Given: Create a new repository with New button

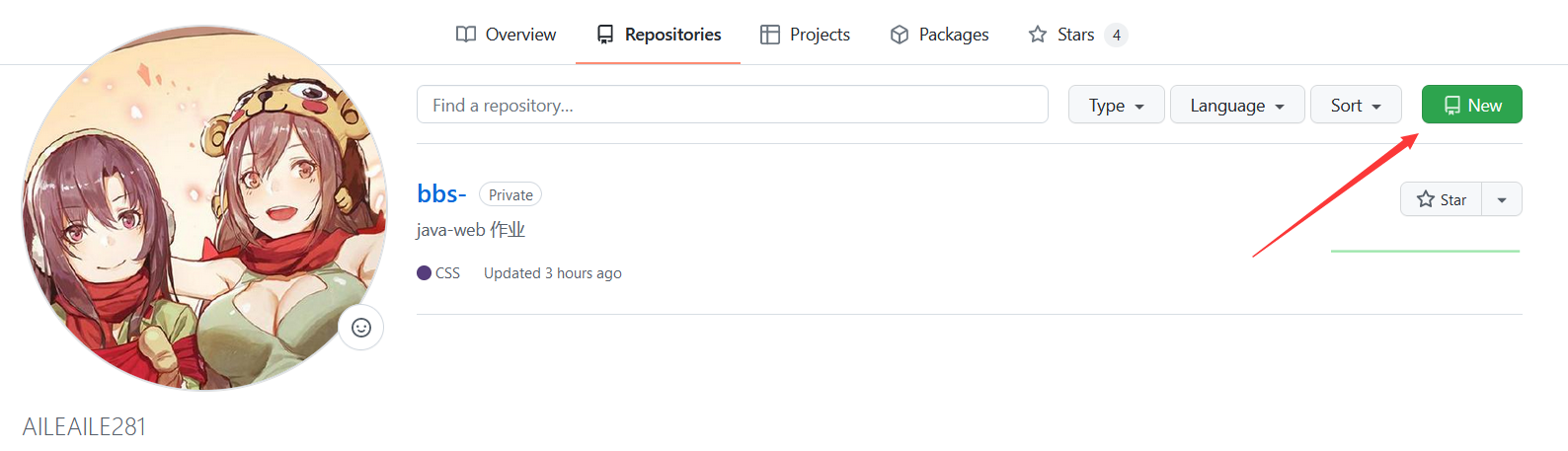Looking at the screenshot, I should (x=1471, y=105).
